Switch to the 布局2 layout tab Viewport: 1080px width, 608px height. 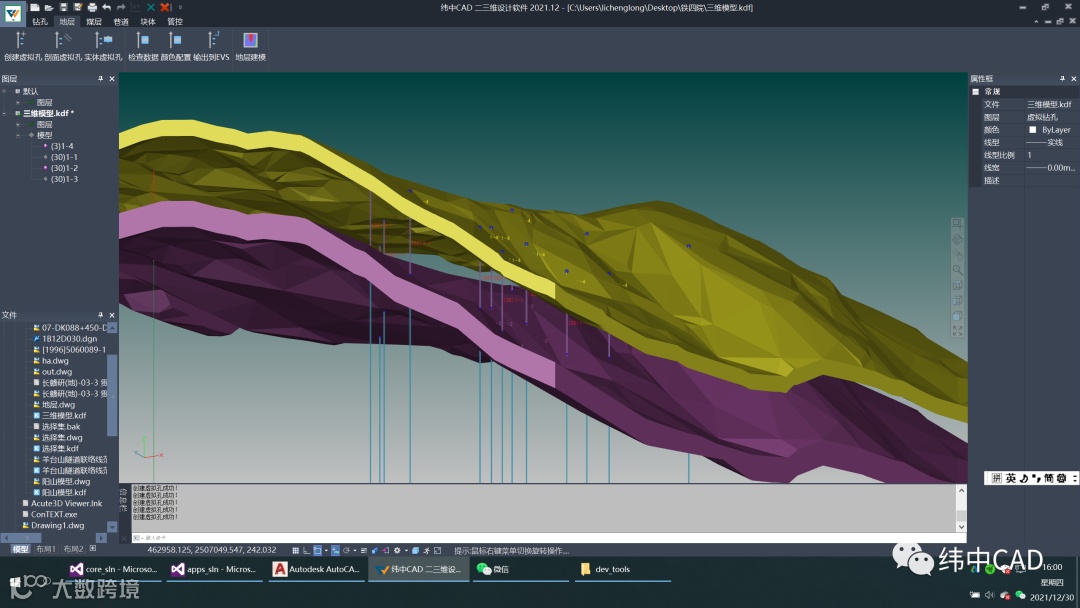pos(73,549)
